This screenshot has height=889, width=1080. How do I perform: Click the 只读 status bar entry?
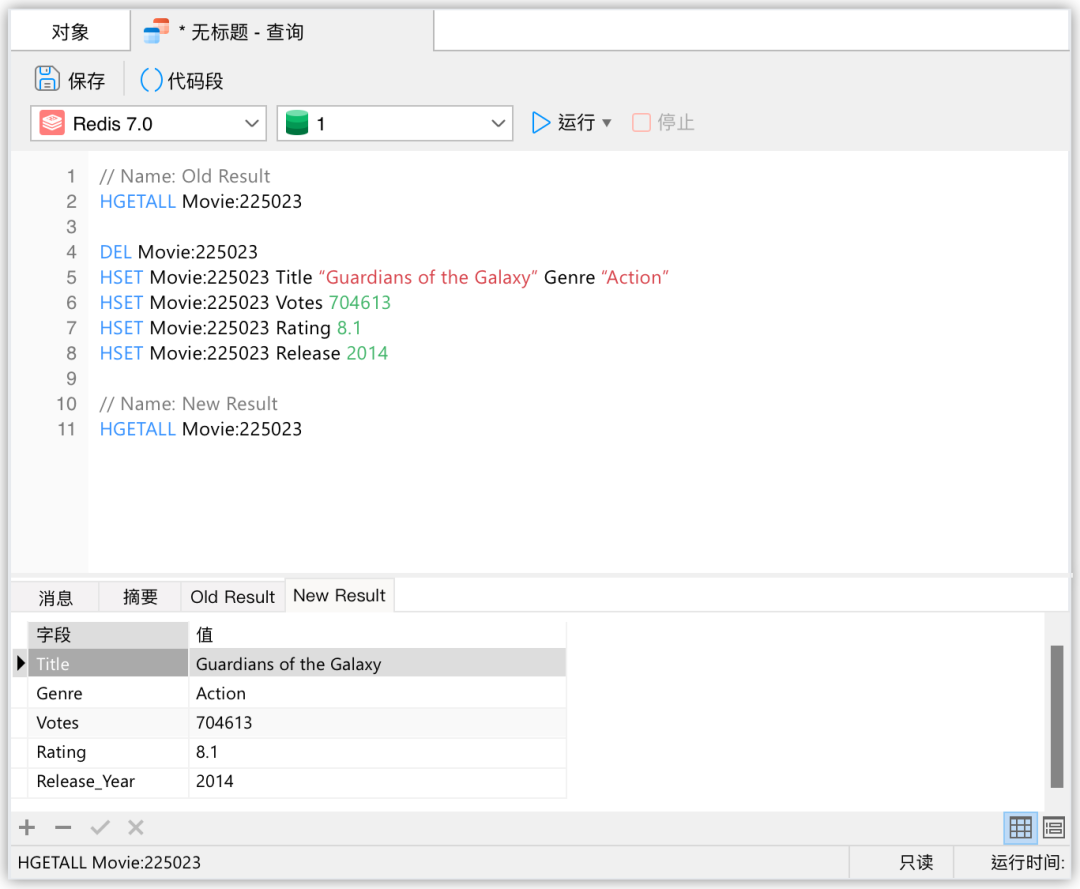[x=916, y=862]
